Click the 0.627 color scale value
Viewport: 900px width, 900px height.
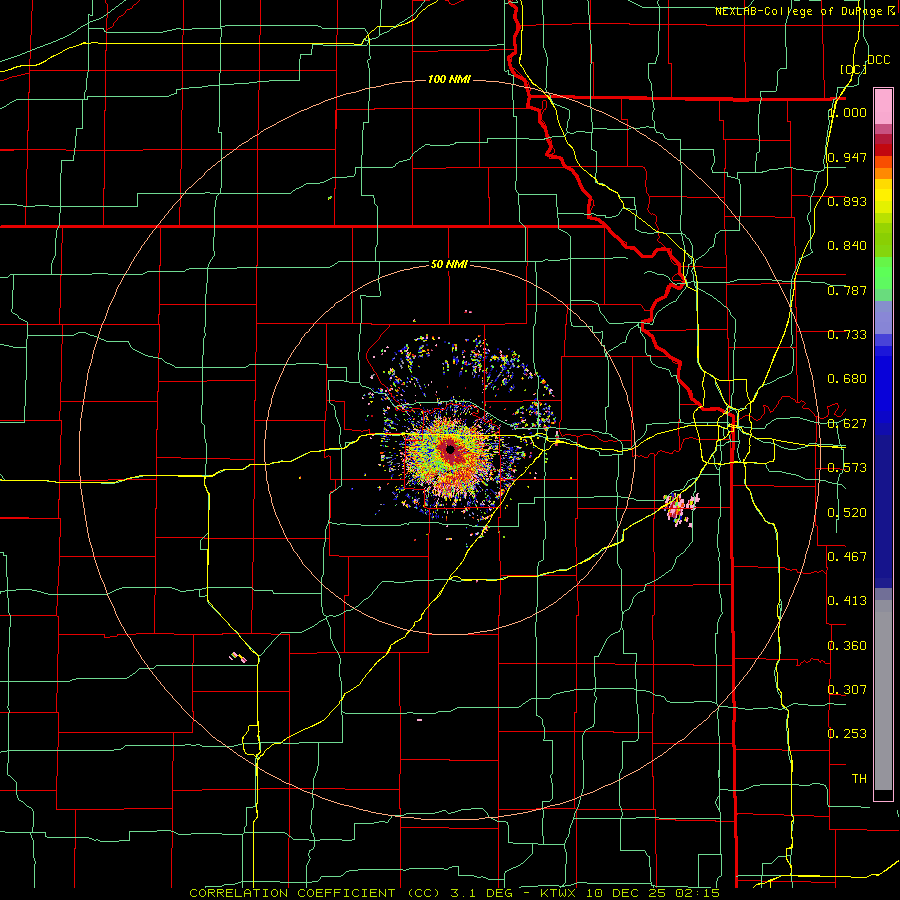pyautogui.click(x=847, y=424)
